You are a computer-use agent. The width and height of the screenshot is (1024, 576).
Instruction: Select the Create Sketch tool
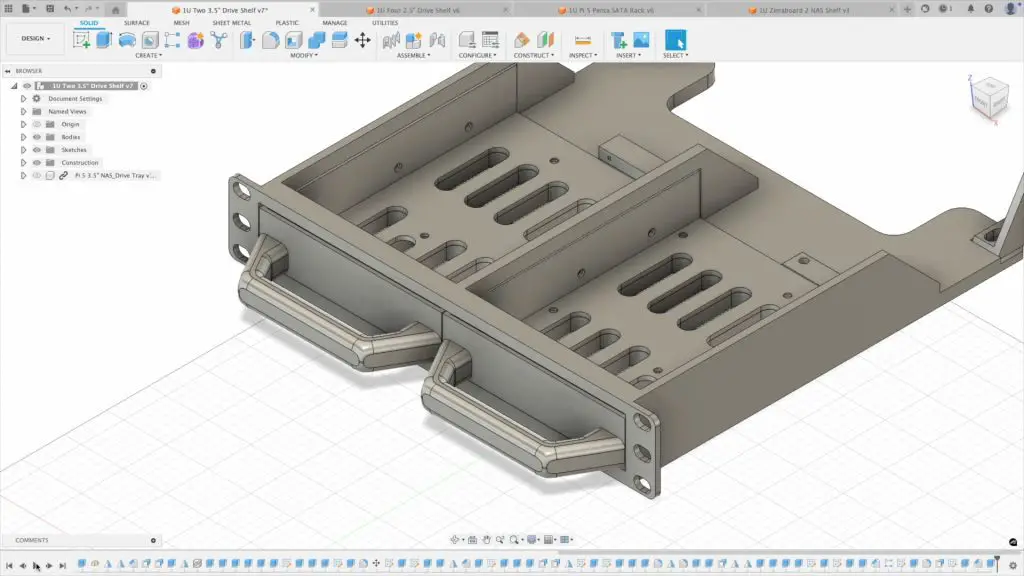pyautogui.click(x=81, y=40)
